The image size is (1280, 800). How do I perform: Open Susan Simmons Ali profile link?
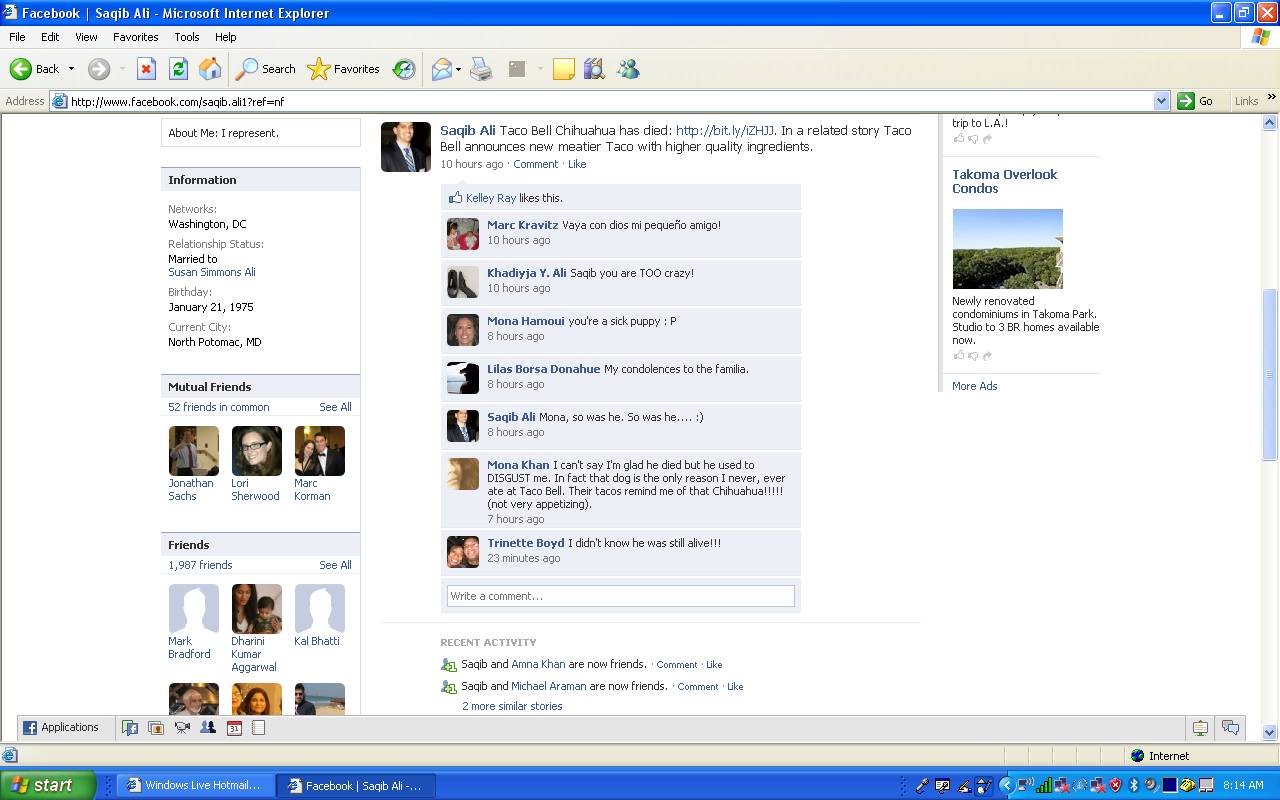tap(212, 272)
